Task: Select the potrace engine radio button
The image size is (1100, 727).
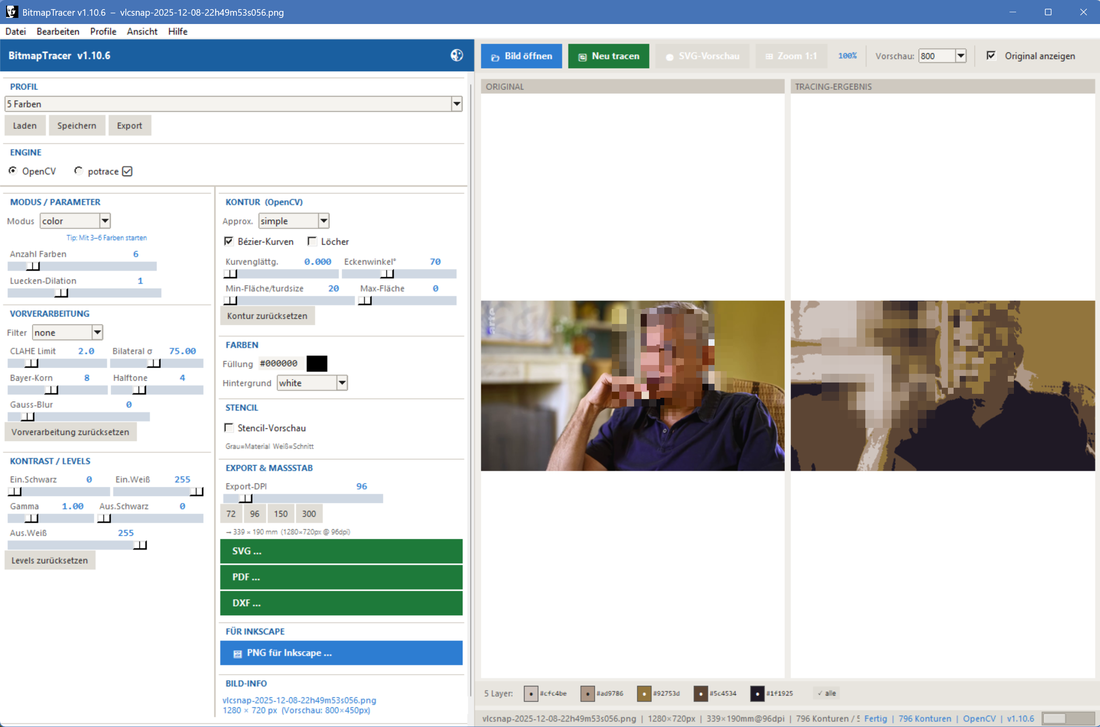Action: coord(79,171)
